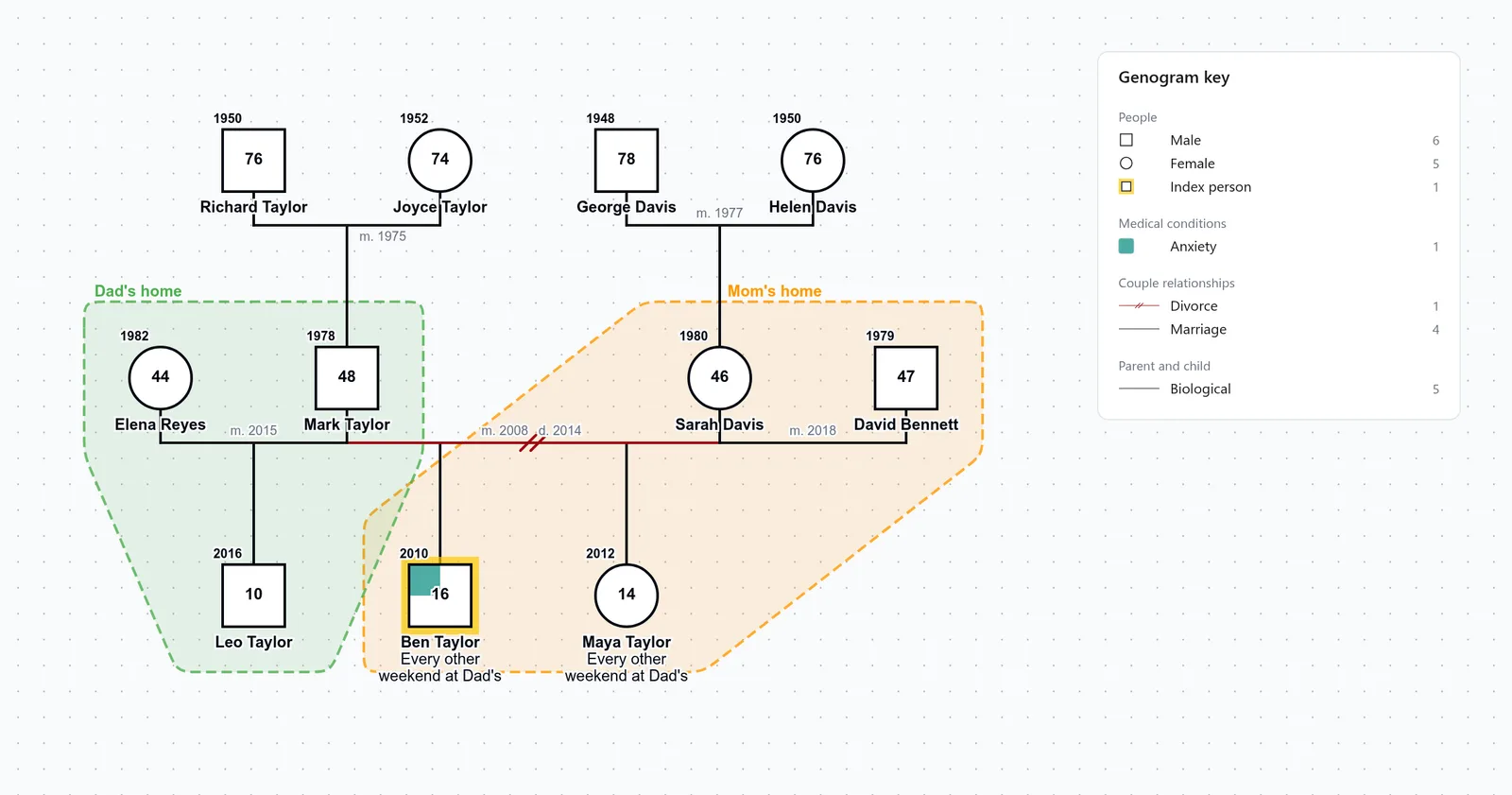Viewport: 1512px width, 795px height.
Task: Click the "d. 2014" divorce label
Action: point(559,430)
